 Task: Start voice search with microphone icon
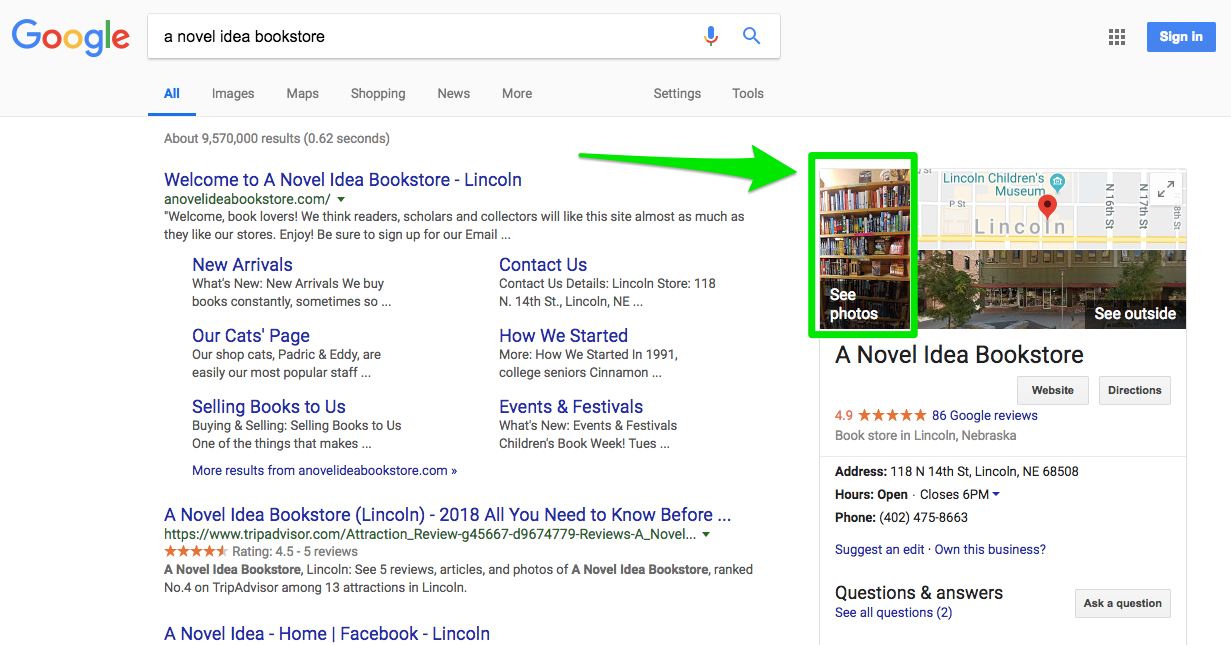(x=711, y=36)
